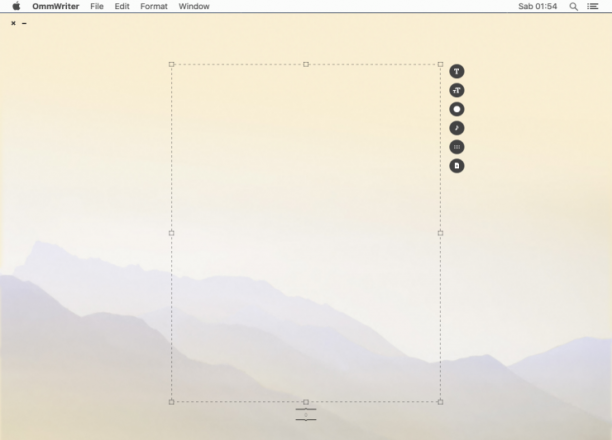Open the File menu
This screenshot has height=440, width=612.
pos(97,6)
